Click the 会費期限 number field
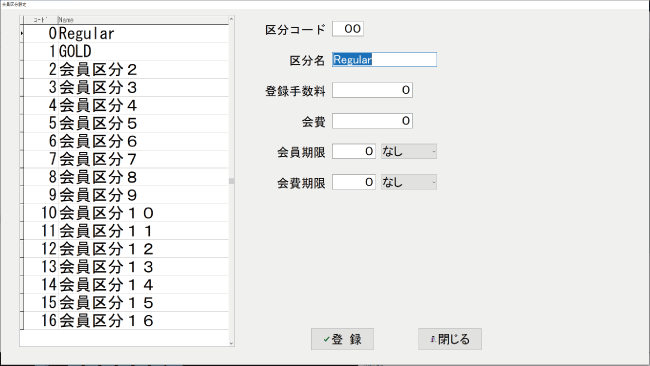This screenshot has height=366, width=650. point(354,182)
